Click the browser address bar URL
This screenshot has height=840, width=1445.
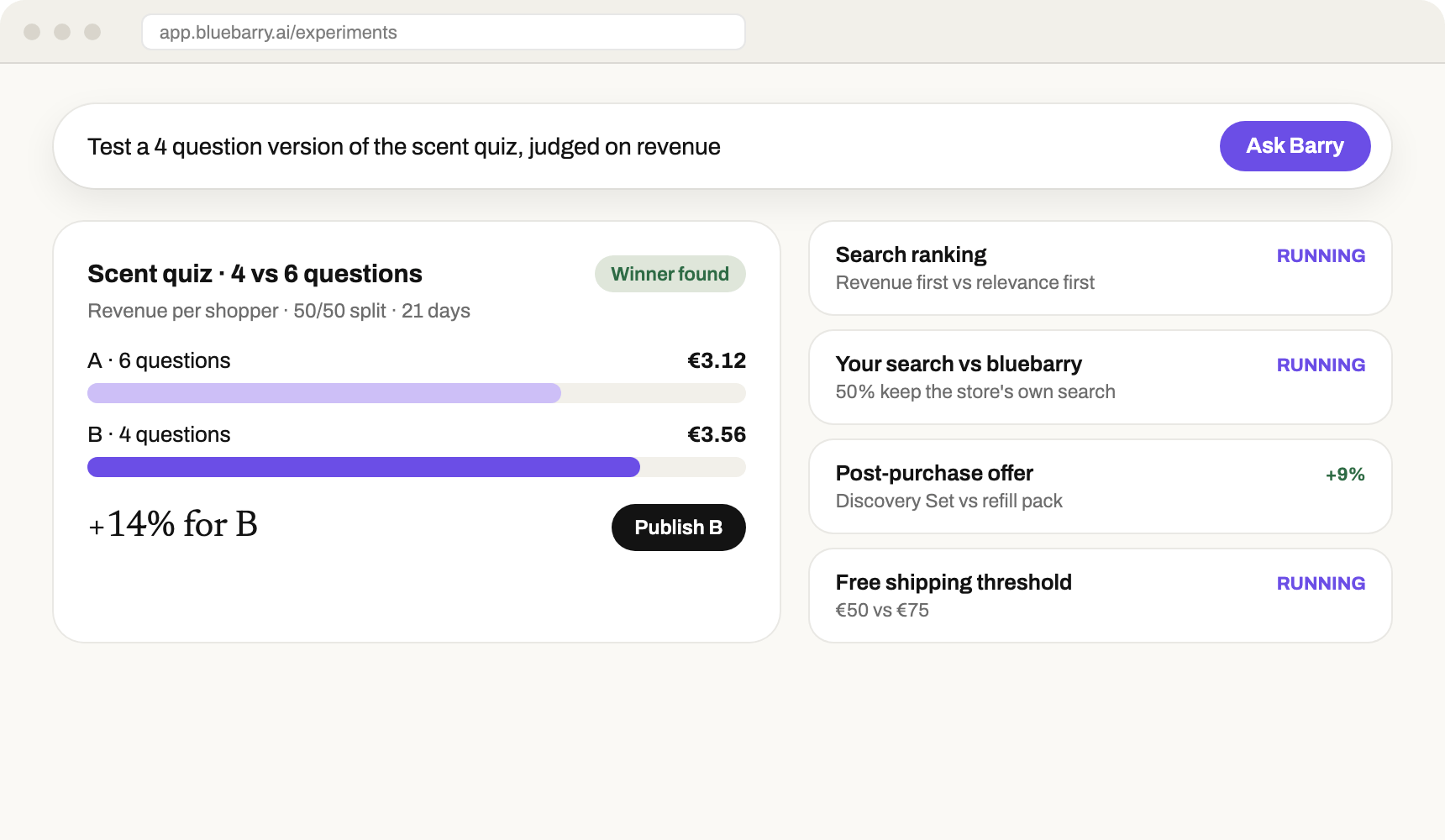[444, 32]
